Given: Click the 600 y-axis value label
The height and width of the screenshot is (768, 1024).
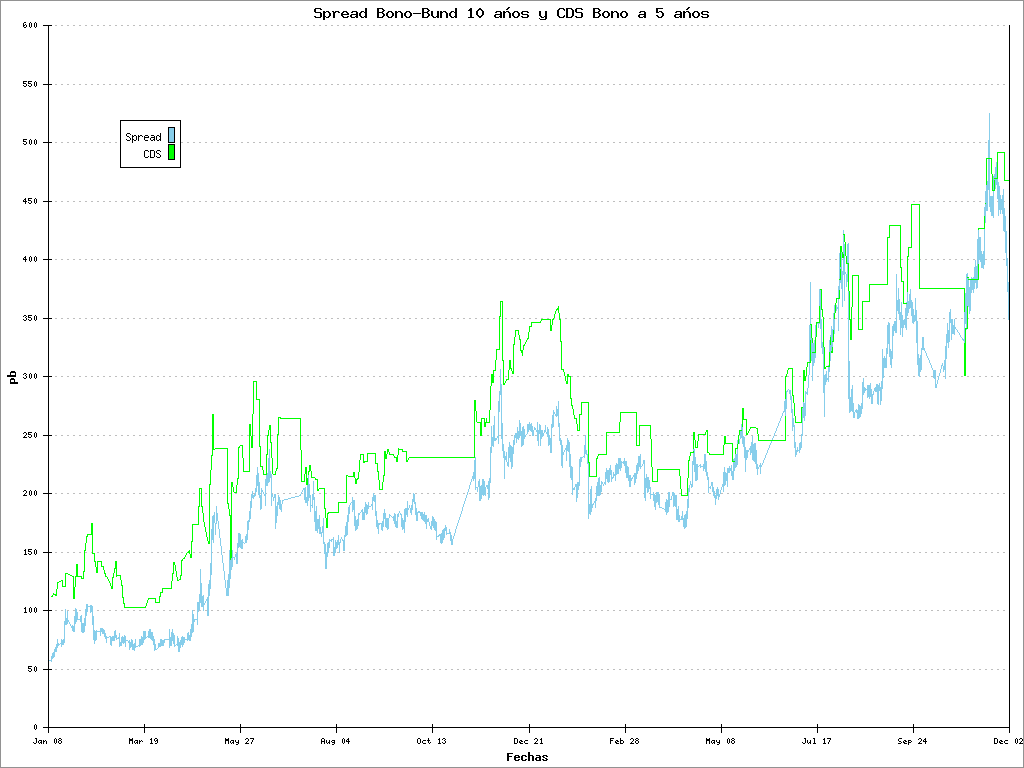Looking at the screenshot, I should [x=29, y=25].
